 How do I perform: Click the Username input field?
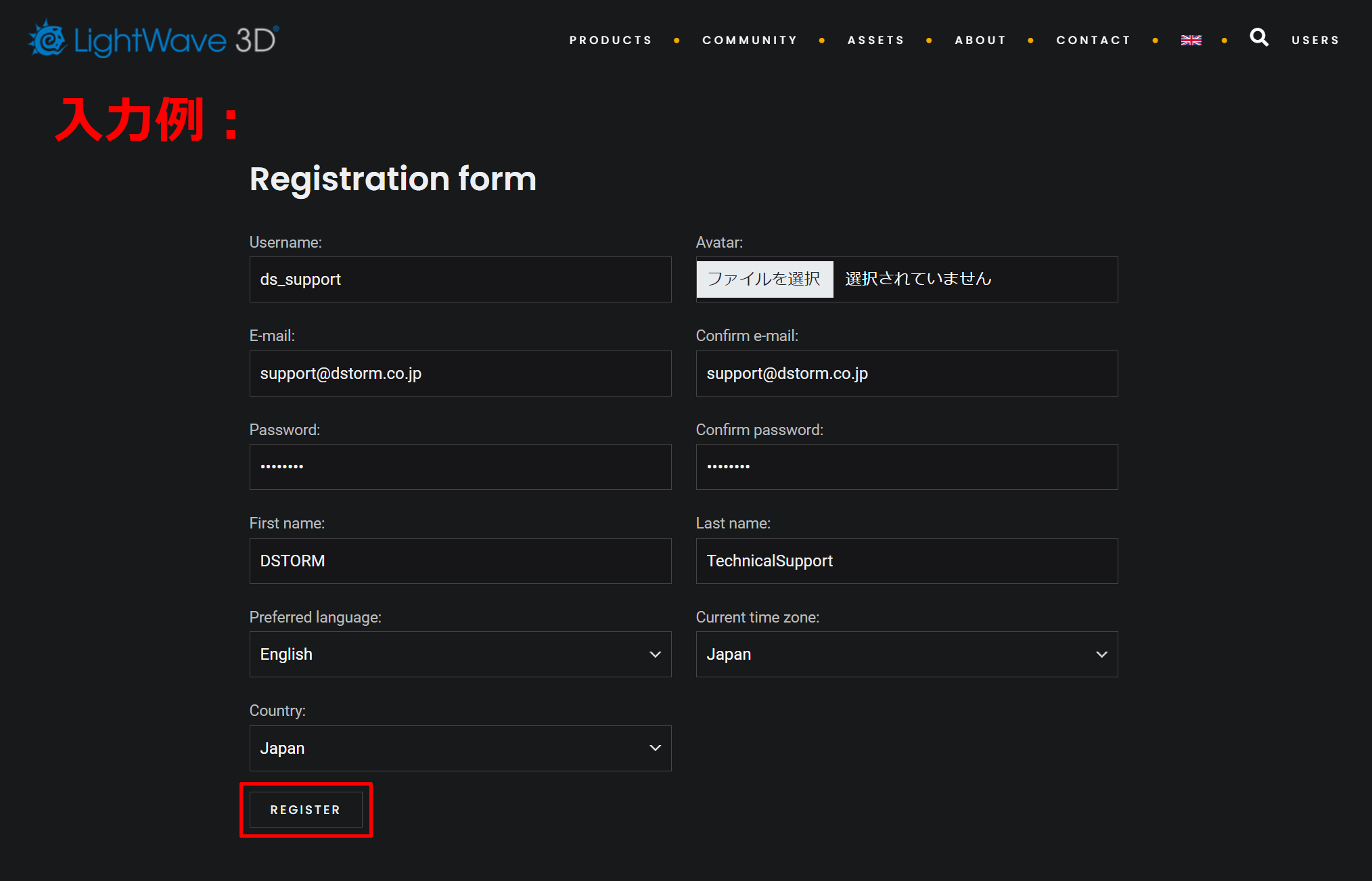pos(460,279)
